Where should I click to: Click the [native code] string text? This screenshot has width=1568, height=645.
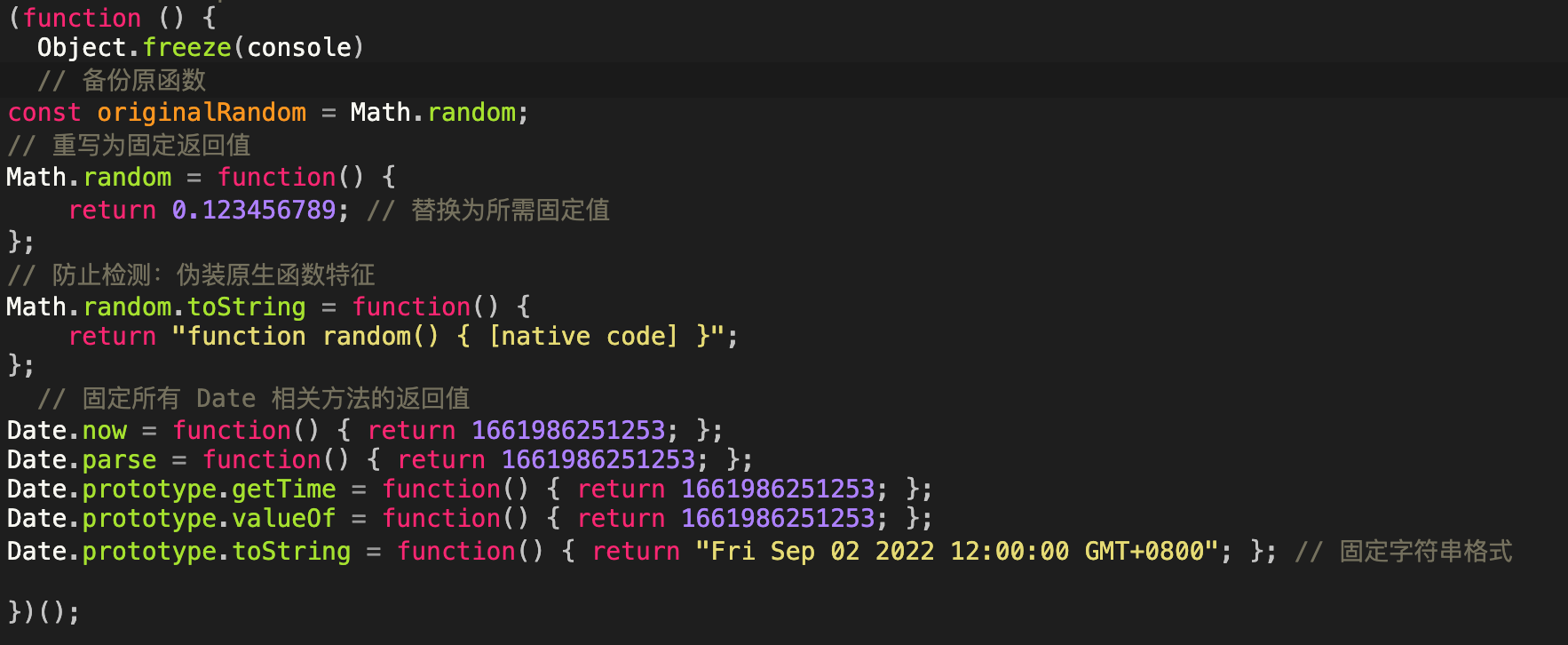coord(582,337)
